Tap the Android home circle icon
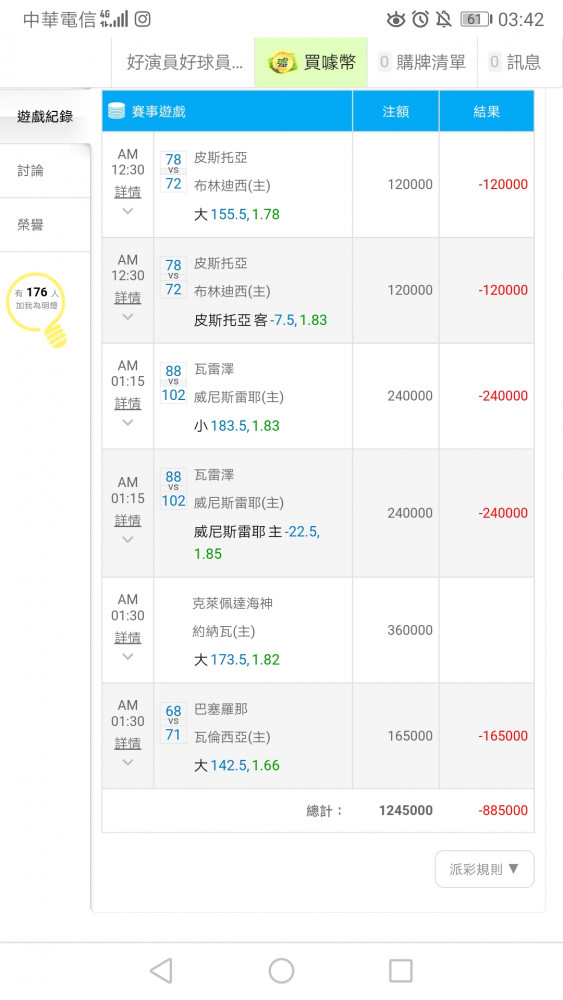Image resolution: width=563 pixels, height=1000 pixels. [281, 971]
